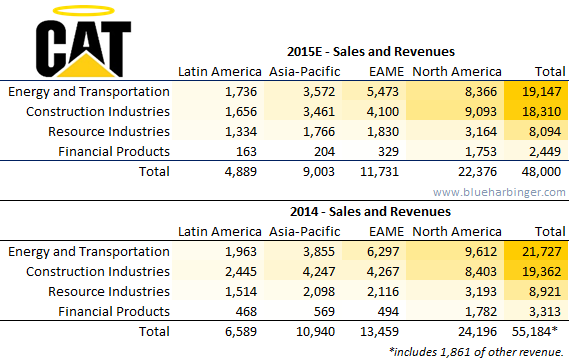This screenshot has width=570, height=362.
Task: Click the 2014 Financial Products total 3,313
Action: tap(545, 311)
